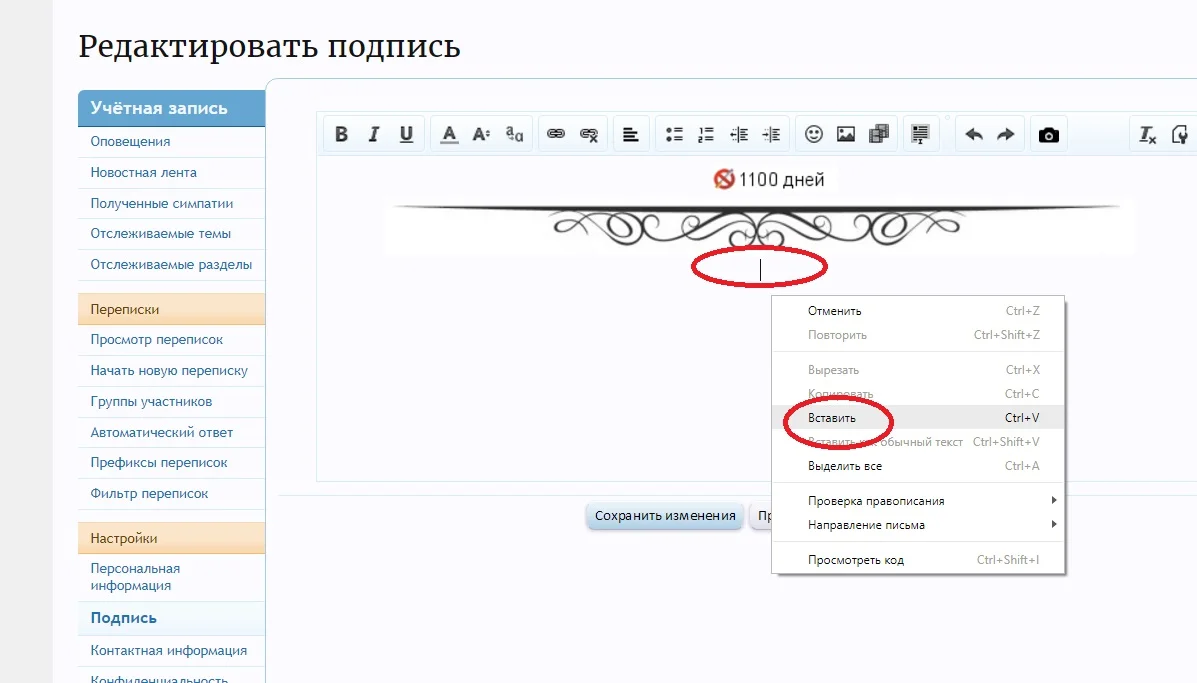The image size is (1197, 683).
Task: Create a numbered list
Action: coord(706,133)
